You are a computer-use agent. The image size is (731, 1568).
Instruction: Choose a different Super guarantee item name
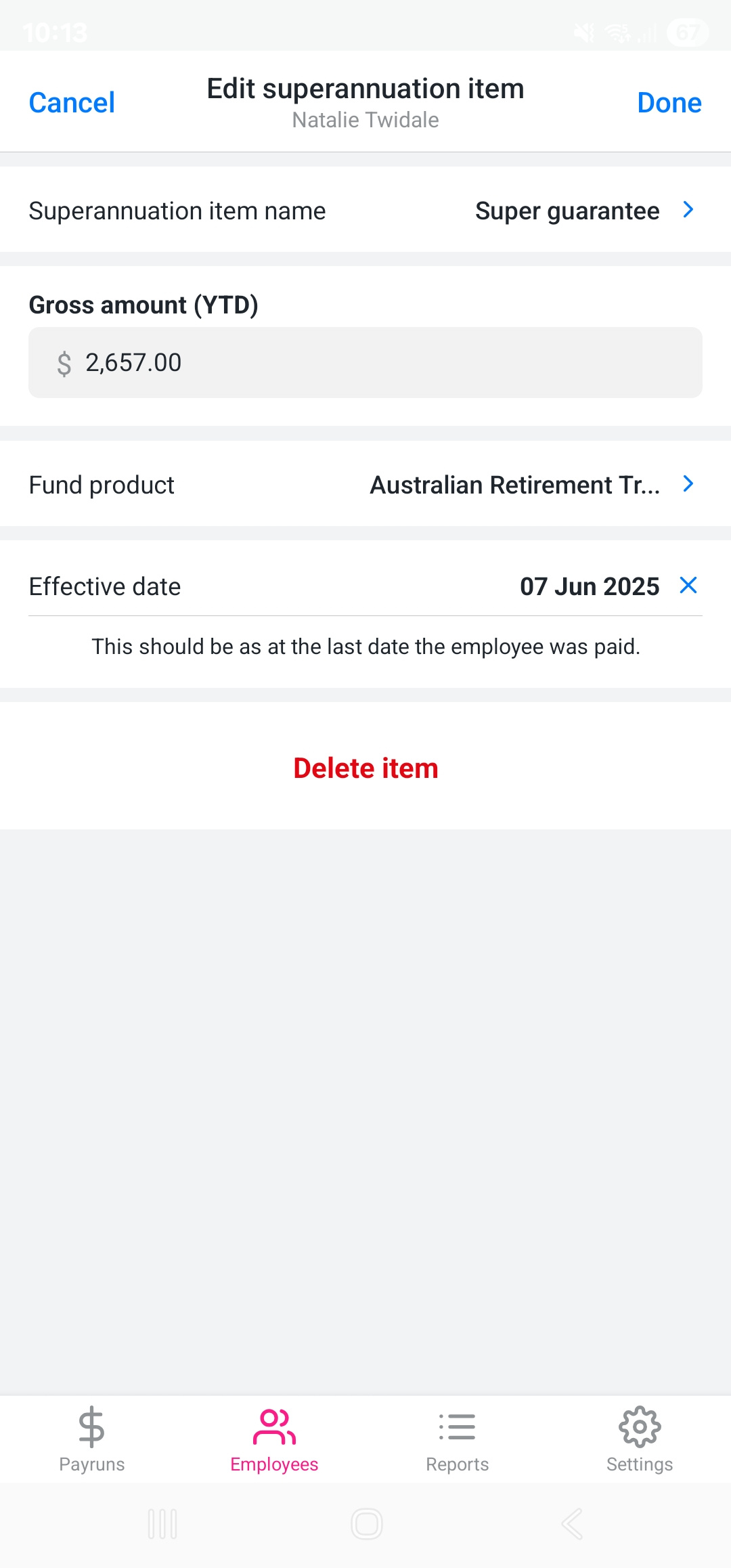pyautogui.click(x=567, y=211)
